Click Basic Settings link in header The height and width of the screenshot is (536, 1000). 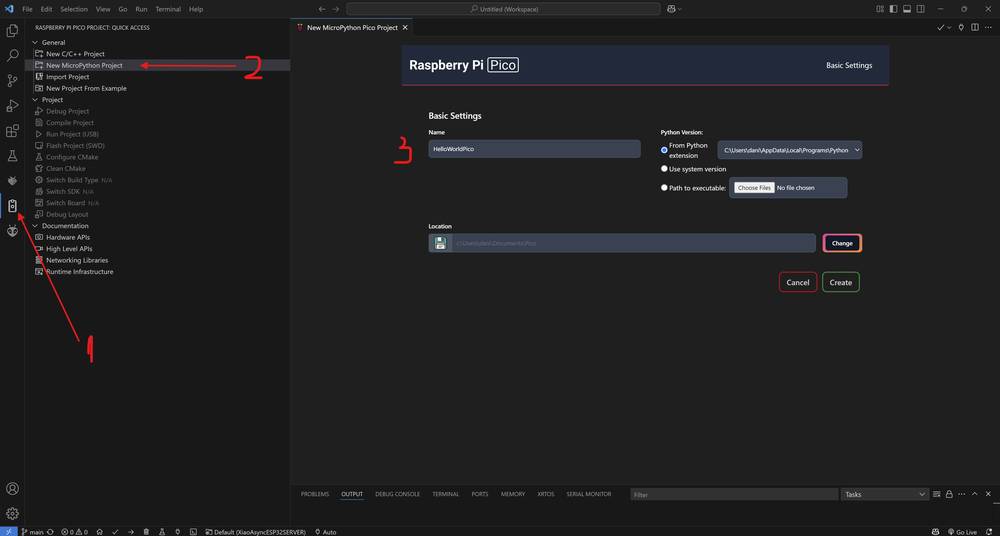coord(849,65)
